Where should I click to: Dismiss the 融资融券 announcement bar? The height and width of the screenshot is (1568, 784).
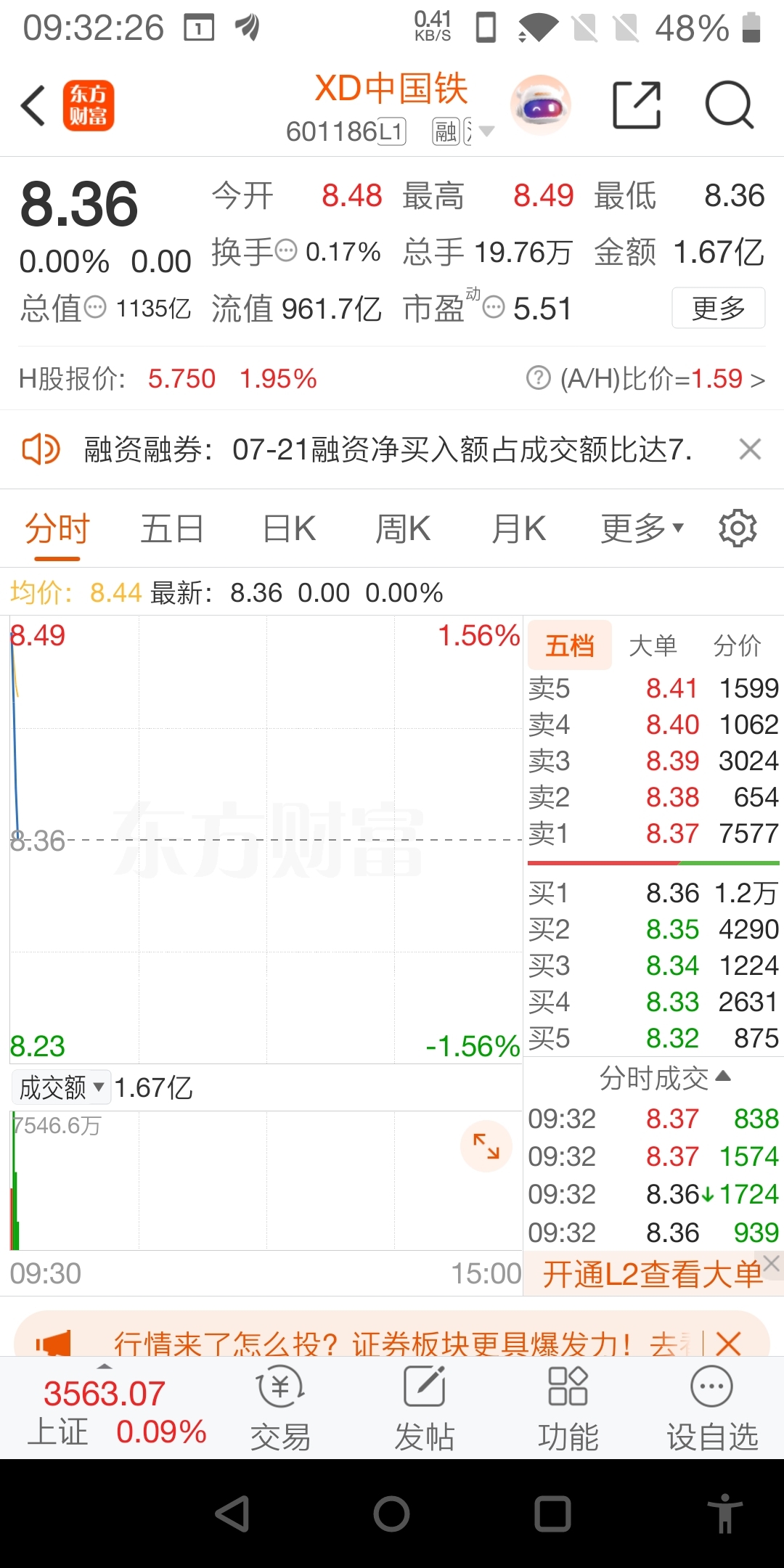tap(750, 449)
